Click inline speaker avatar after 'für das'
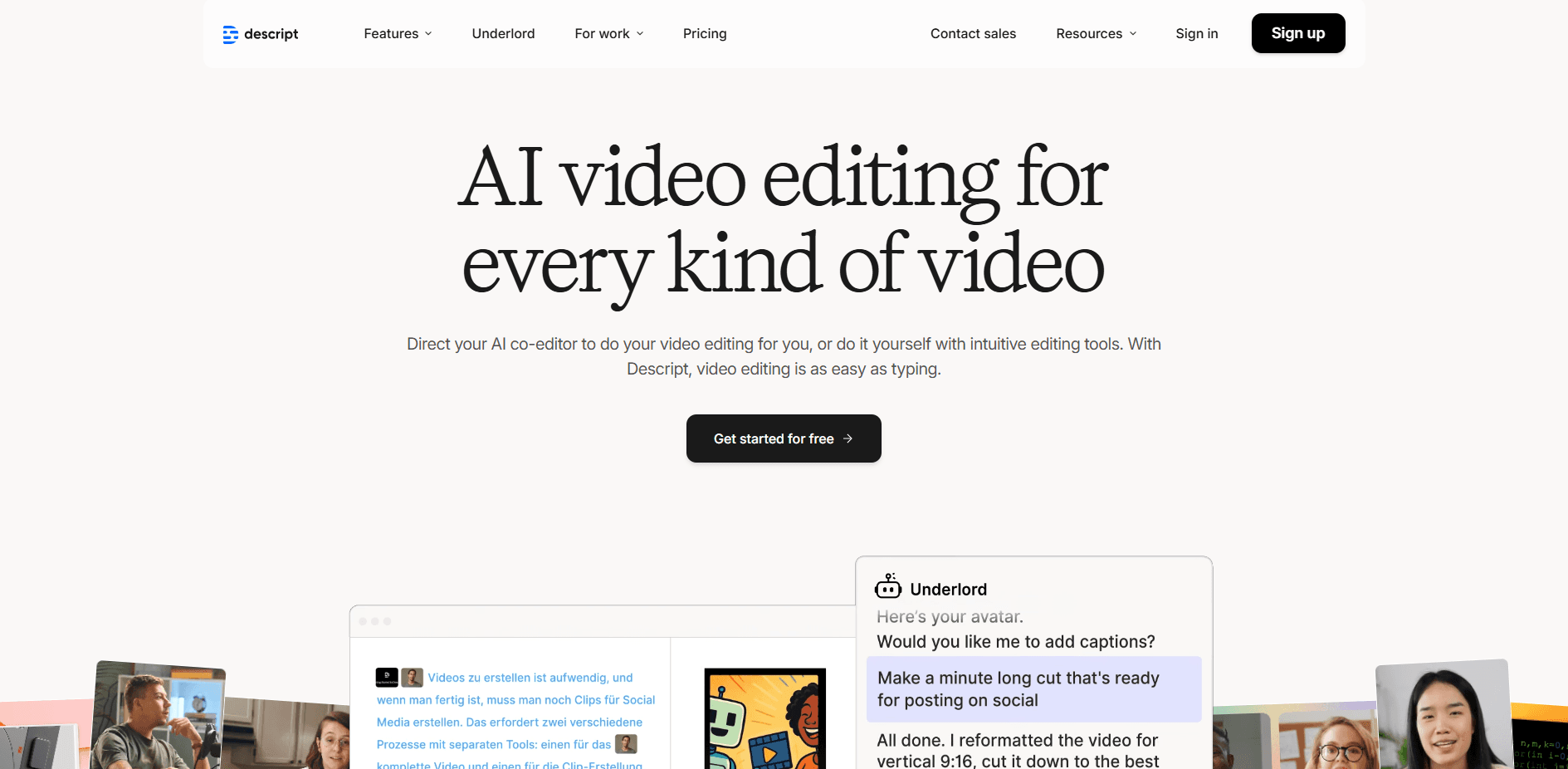Image resolution: width=1568 pixels, height=769 pixels. pyautogui.click(x=626, y=744)
